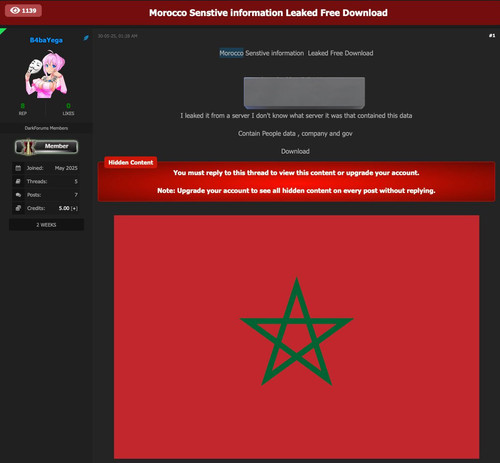The image size is (500, 463).
Task: Click the green REP count value
Action: coord(23,106)
